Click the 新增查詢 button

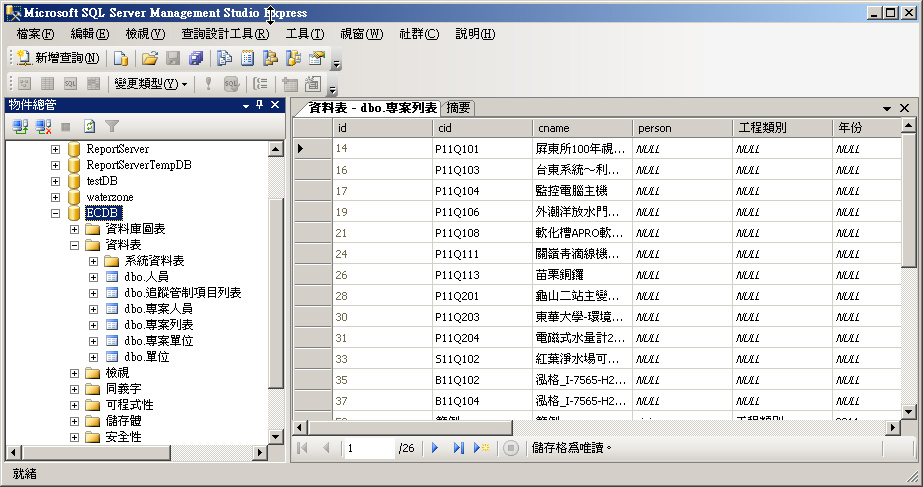(58, 58)
